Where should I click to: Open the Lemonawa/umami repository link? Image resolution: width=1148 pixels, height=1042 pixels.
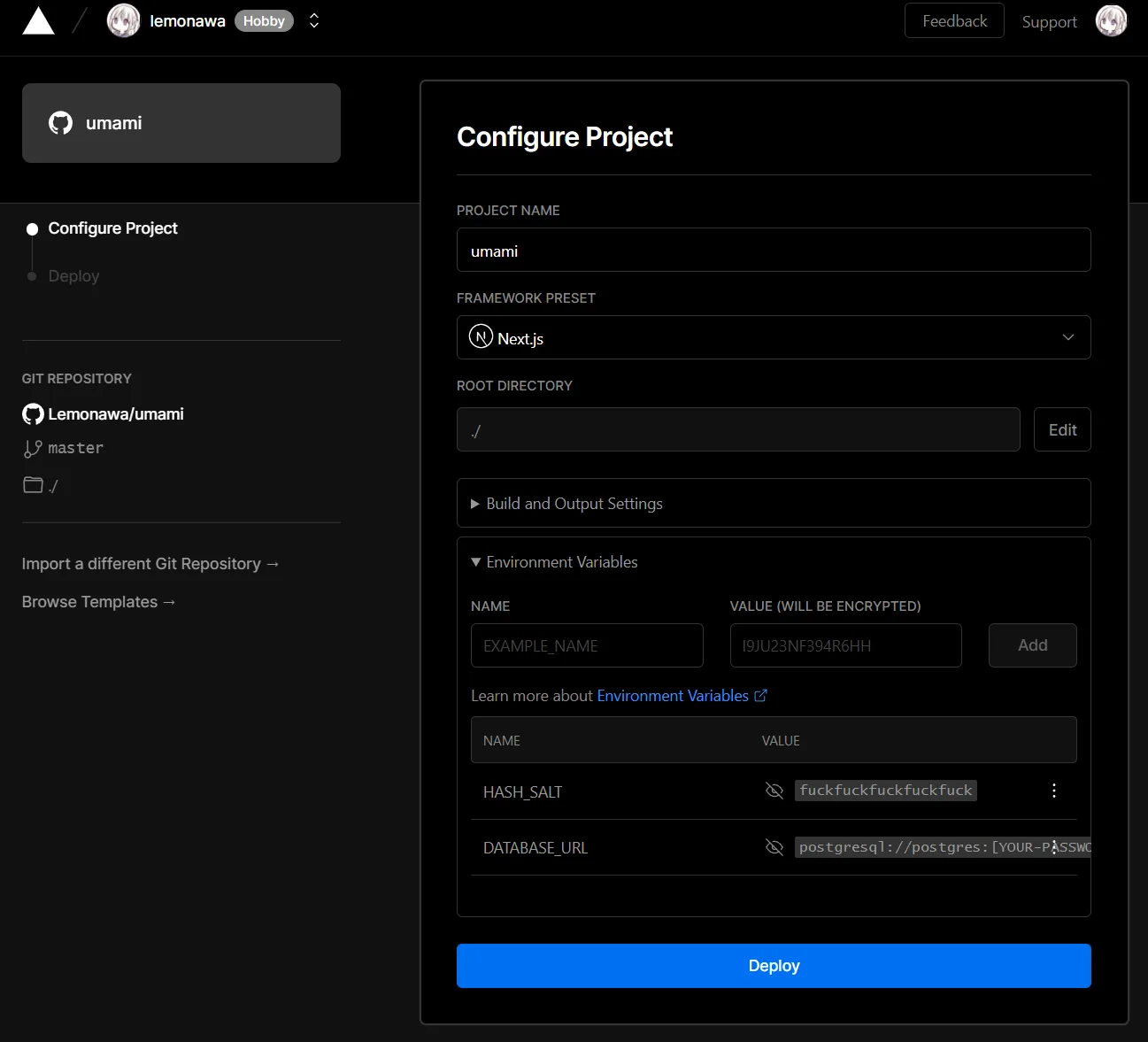click(x=116, y=413)
